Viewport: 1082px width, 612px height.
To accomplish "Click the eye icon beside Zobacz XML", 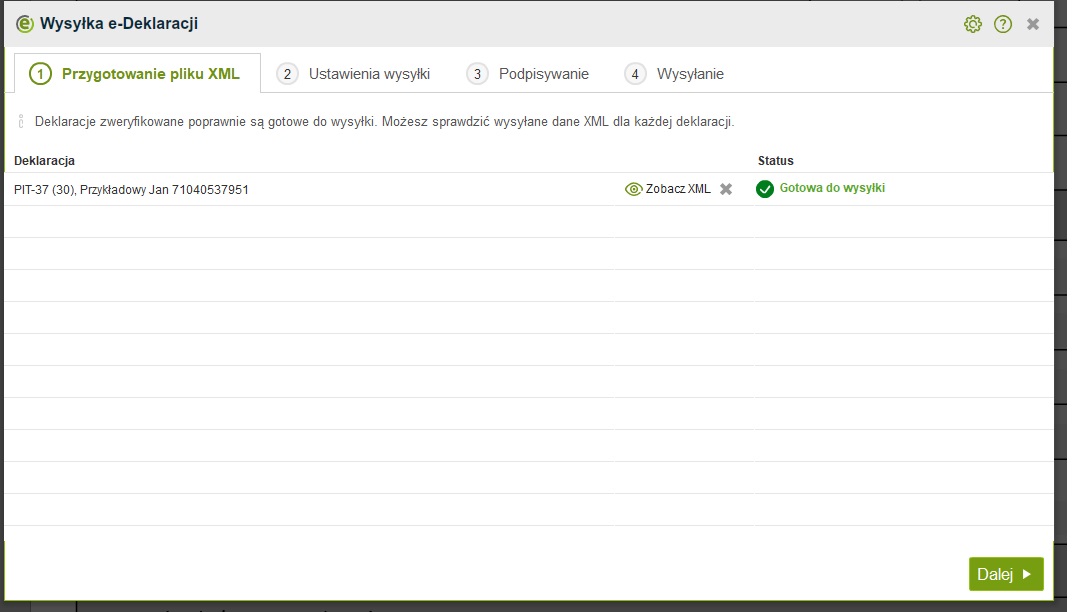I will pyautogui.click(x=633, y=189).
